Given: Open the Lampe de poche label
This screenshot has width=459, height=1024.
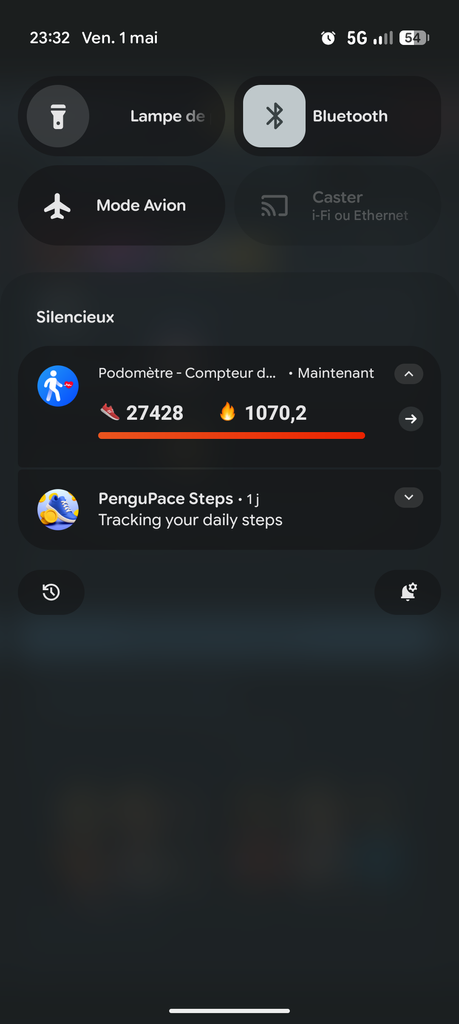Looking at the screenshot, I should [168, 116].
